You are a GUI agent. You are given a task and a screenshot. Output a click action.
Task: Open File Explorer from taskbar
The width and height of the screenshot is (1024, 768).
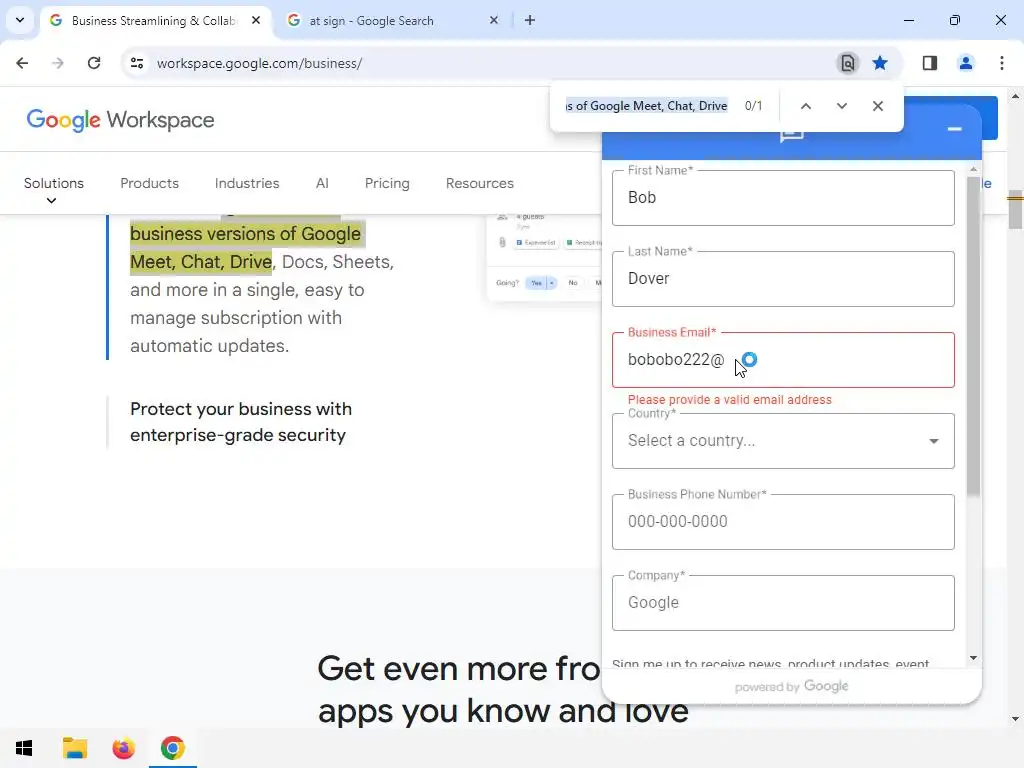(74, 748)
